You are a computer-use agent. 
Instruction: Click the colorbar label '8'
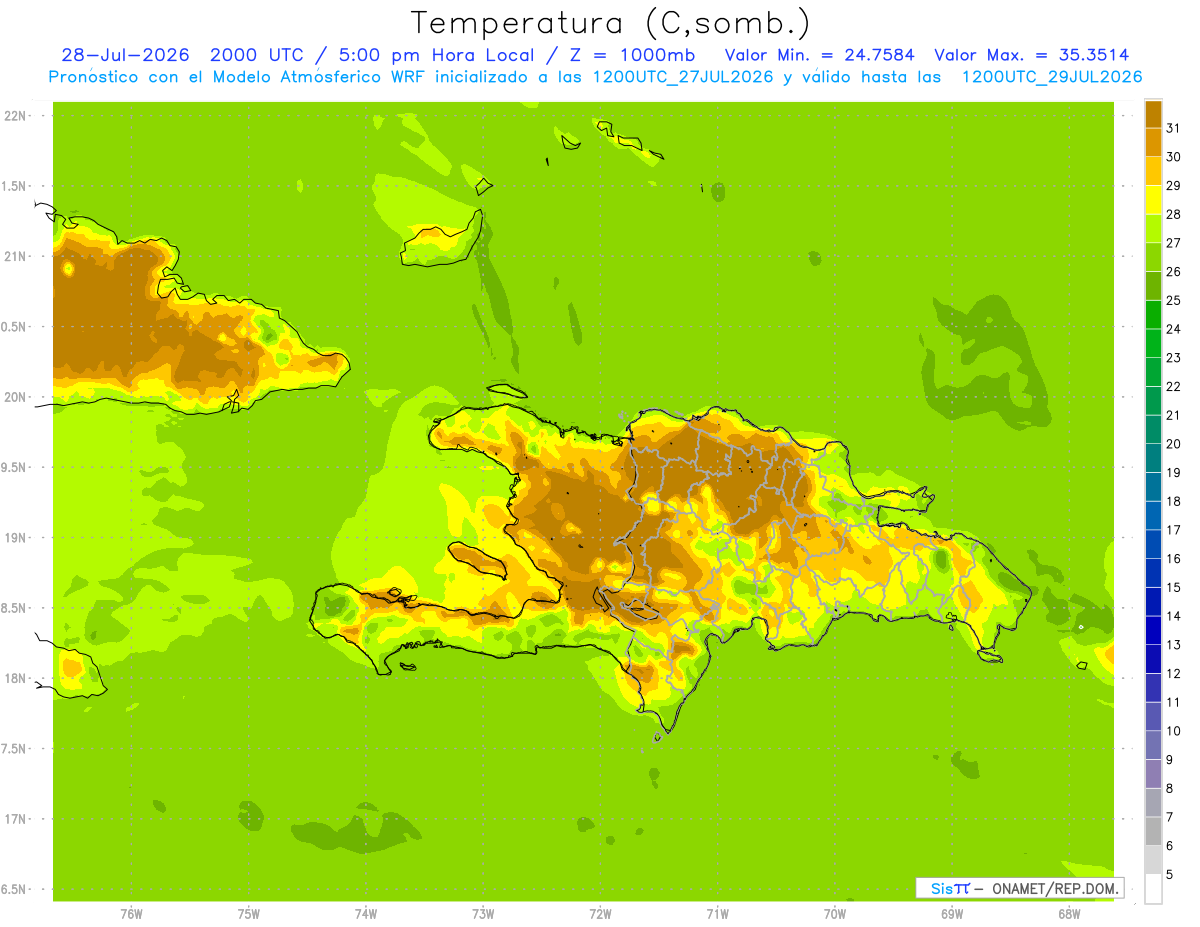1170,788
